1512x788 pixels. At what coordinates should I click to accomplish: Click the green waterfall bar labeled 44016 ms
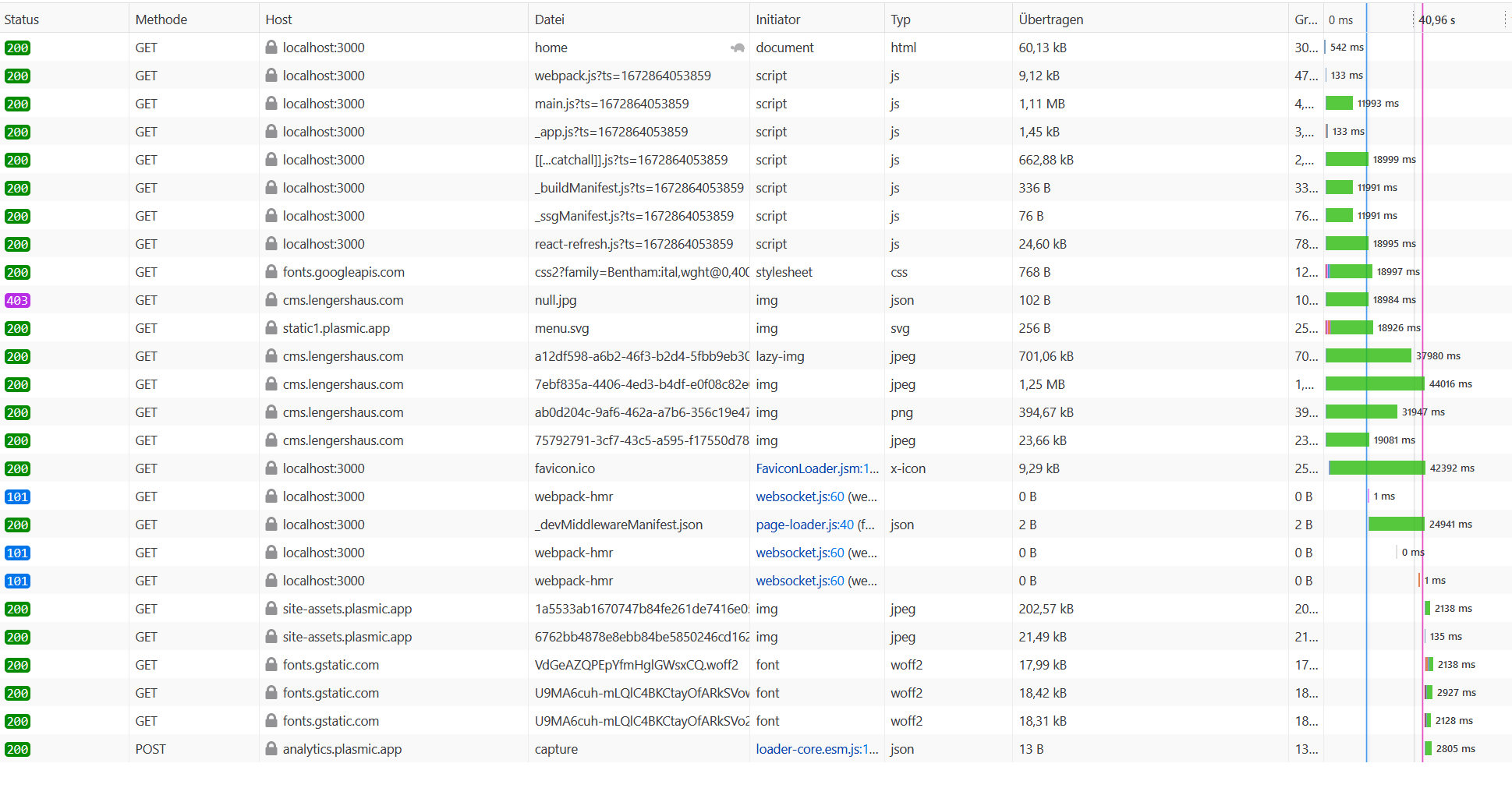click(1374, 384)
